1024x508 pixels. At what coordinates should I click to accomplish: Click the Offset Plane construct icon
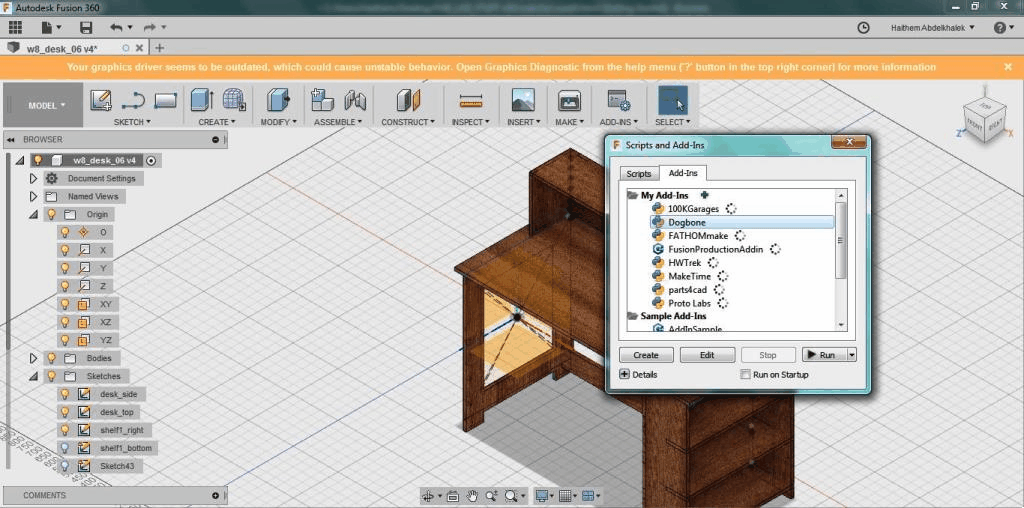point(408,100)
